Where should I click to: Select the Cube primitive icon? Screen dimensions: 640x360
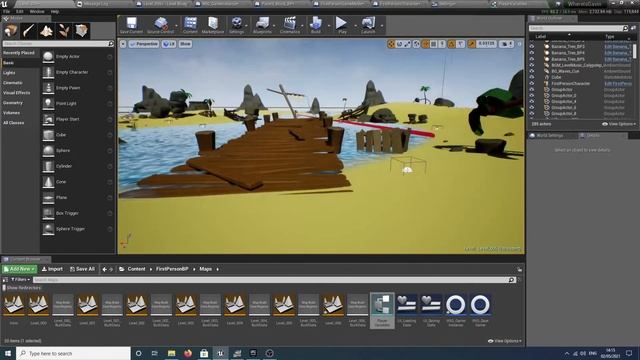(x=48, y=135)
